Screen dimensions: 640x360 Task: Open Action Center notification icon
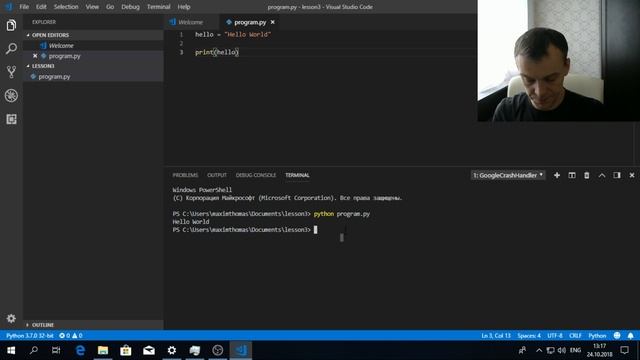(624, 350)
